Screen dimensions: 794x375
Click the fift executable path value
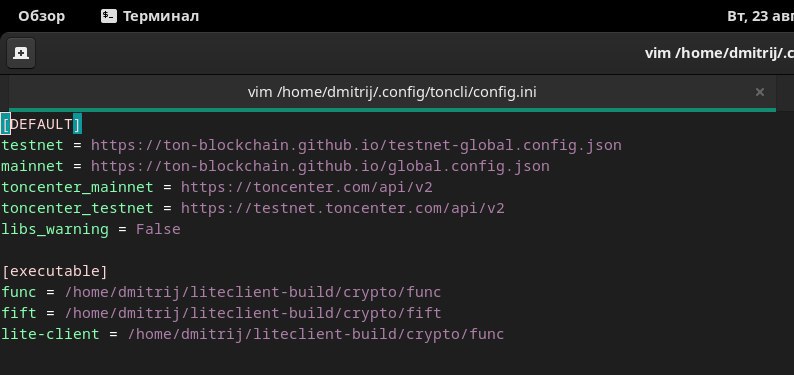(x=253, y=313)
